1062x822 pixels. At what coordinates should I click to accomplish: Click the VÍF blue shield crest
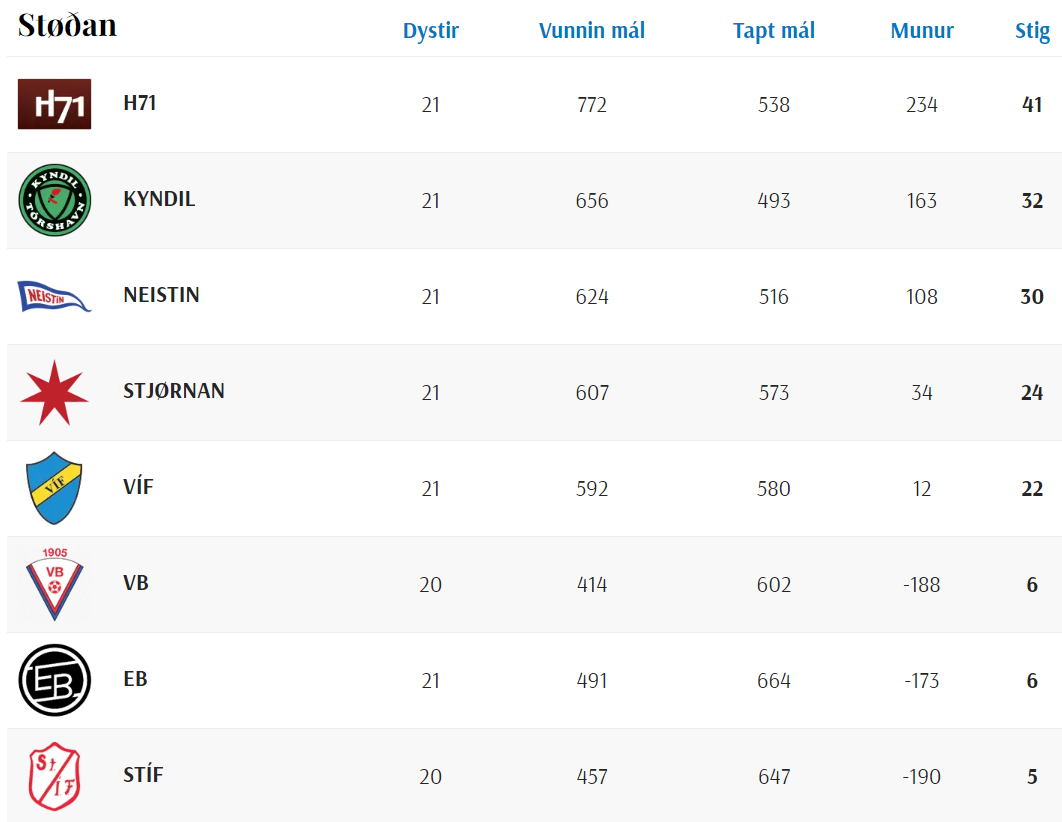pyautogui.click(x=54, y=488)
